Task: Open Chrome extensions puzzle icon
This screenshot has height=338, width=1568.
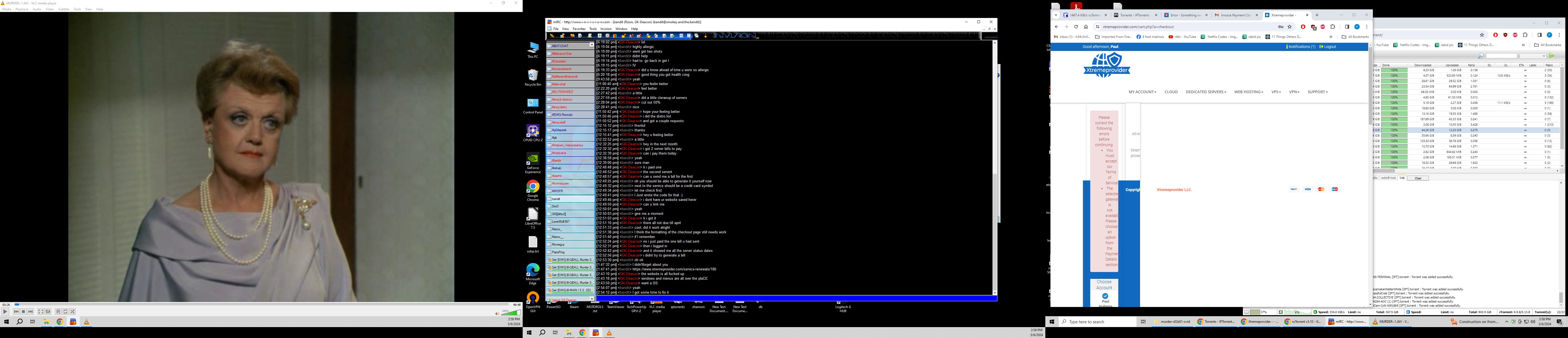Action: 1333,27
